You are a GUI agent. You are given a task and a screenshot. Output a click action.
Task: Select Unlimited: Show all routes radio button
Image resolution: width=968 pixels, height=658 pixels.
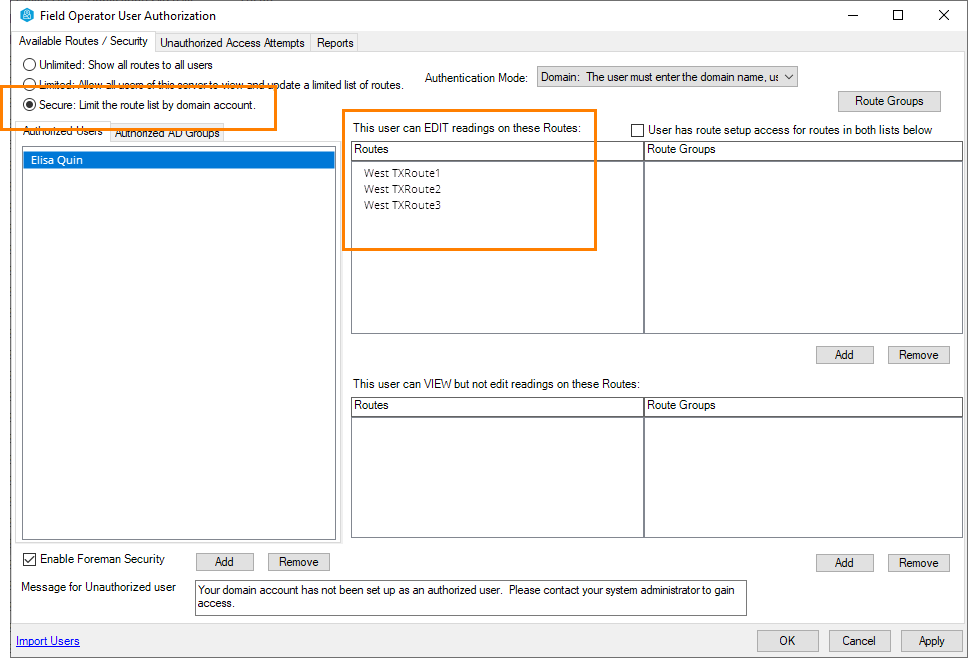click(30, 65)
